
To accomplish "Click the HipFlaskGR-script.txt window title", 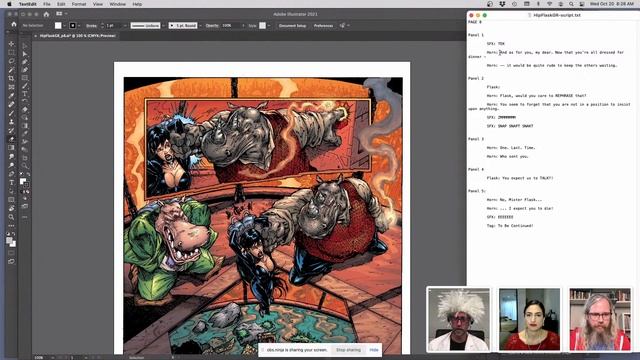I will point(557,15).
